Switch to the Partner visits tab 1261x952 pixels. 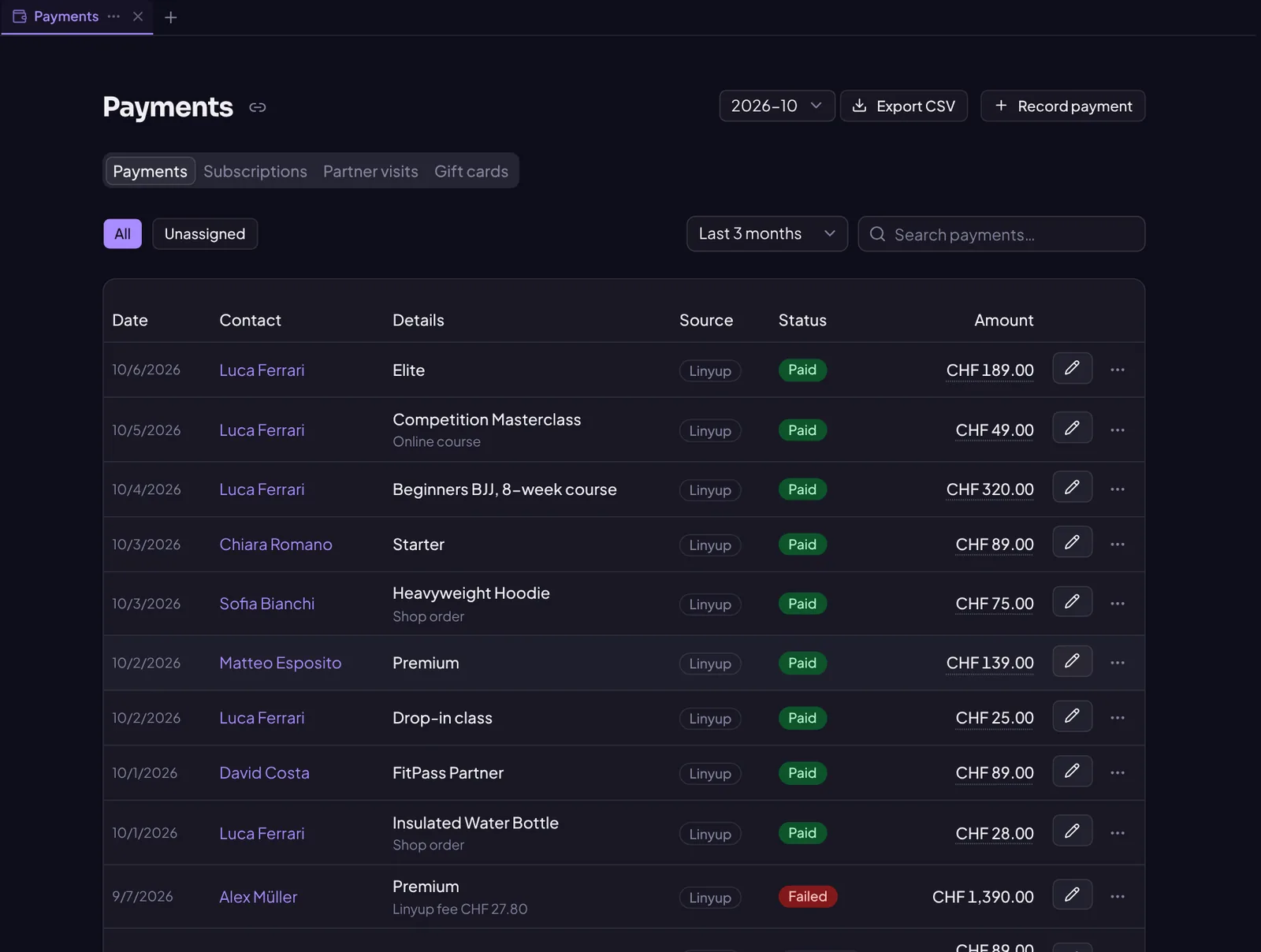pos(370,171)
